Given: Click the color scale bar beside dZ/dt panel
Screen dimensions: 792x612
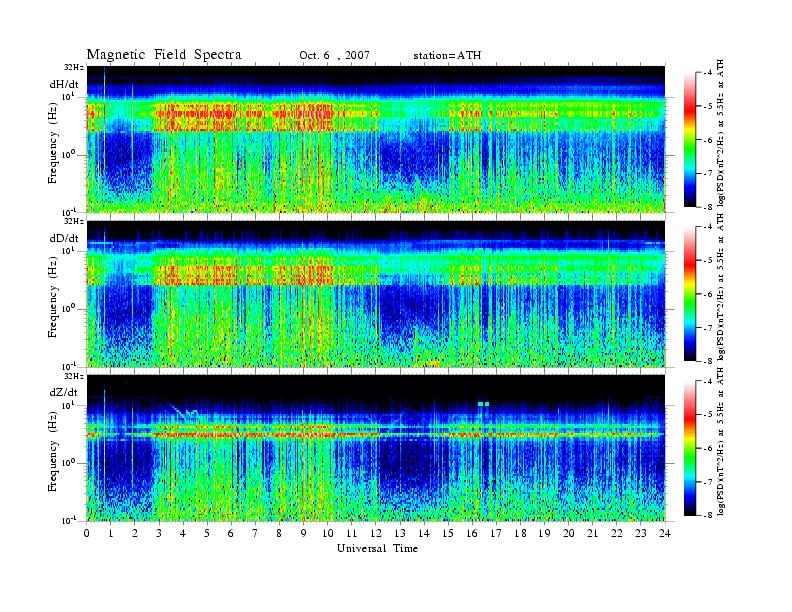Looking at the screenshot, I should click(x=689, y=448).
